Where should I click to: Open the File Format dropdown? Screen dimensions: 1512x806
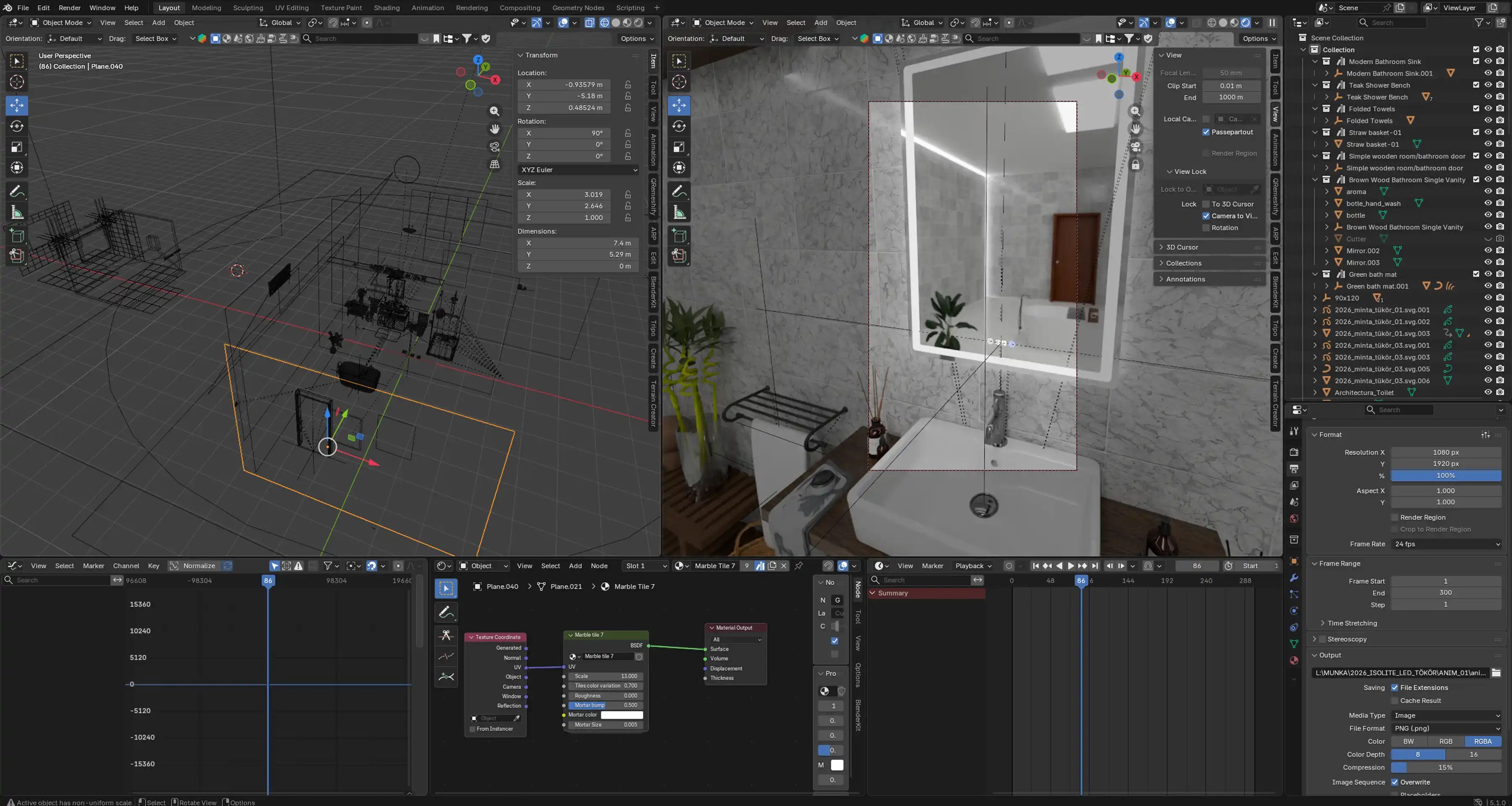click(x=1446, y=728)
